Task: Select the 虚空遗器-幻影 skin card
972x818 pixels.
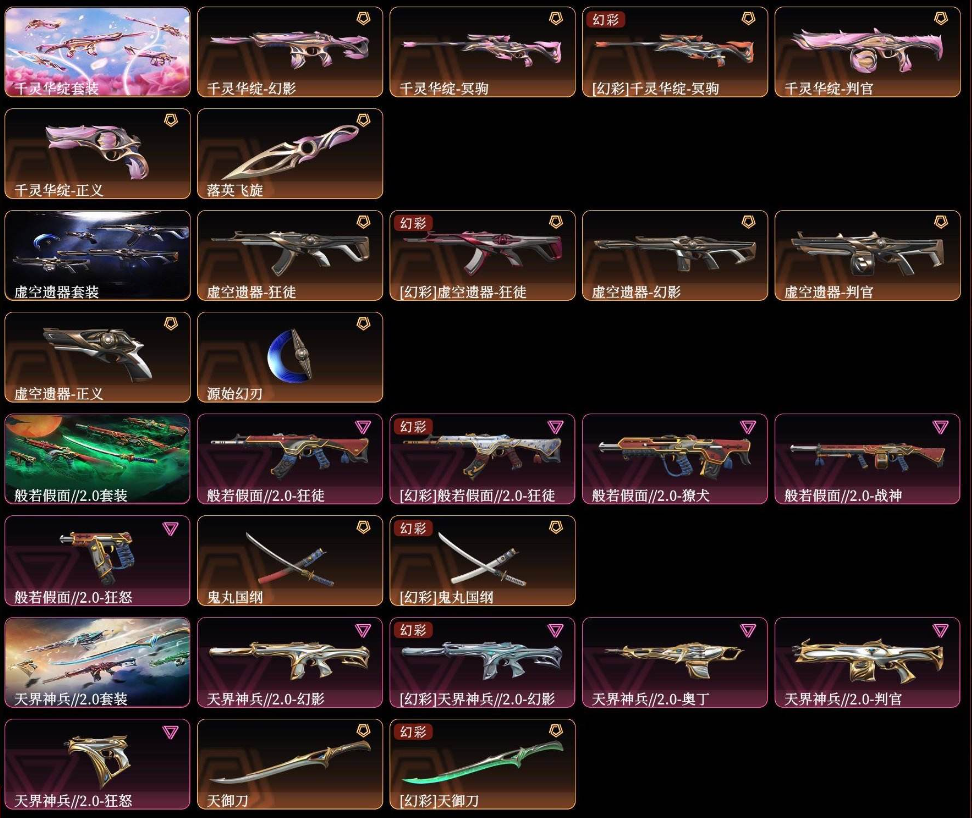Action: coord(675,255)
